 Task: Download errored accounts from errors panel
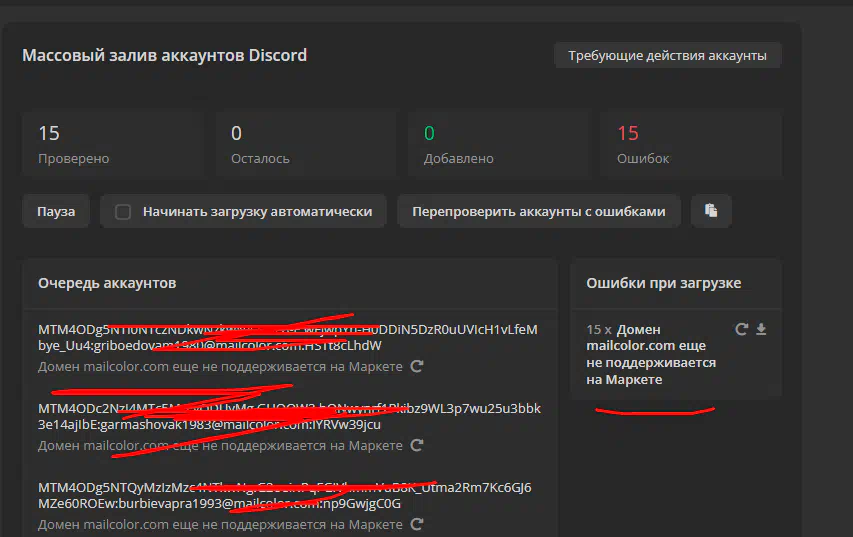[x=761, y=329]
